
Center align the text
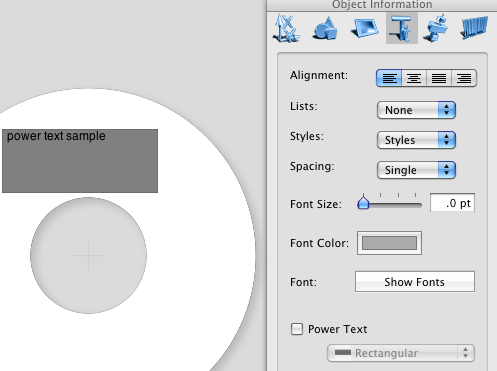pyautogui.click(x=414, y=78)
